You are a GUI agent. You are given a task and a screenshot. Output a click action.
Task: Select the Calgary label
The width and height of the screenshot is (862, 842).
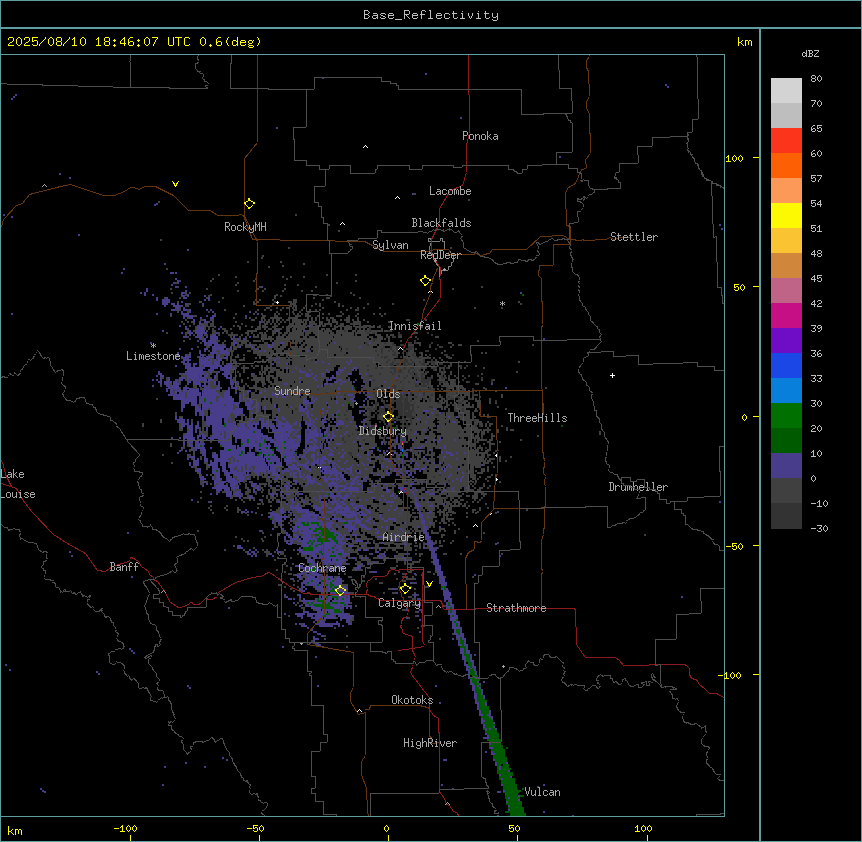399,603
